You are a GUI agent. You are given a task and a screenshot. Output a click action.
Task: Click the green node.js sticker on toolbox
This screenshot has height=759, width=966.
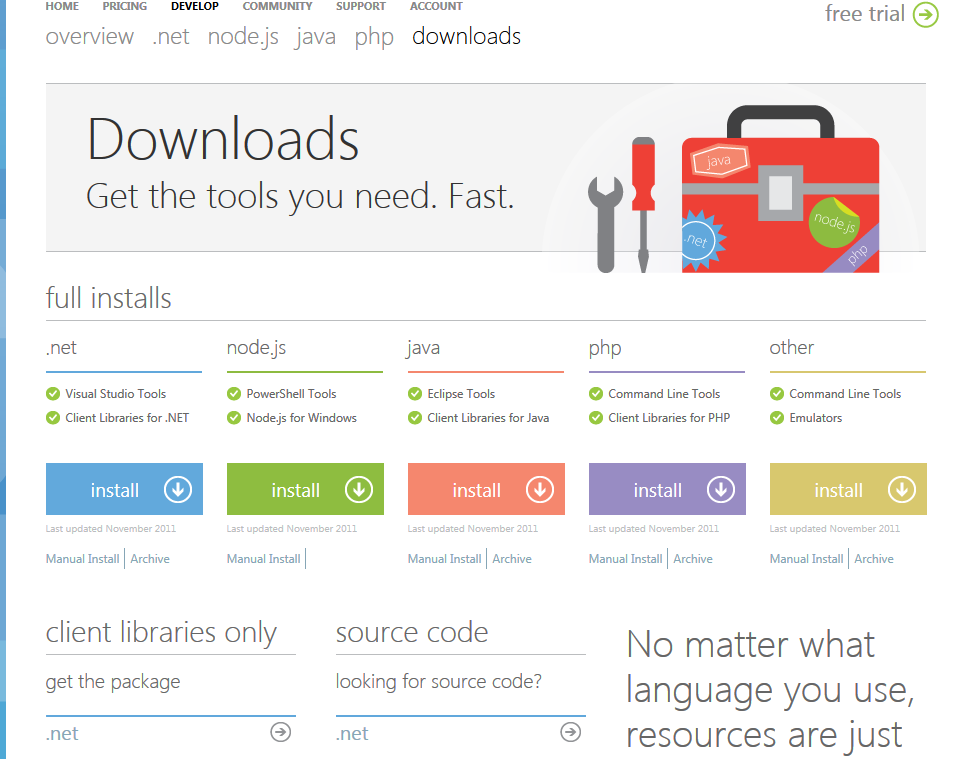(x=834, y=222)
